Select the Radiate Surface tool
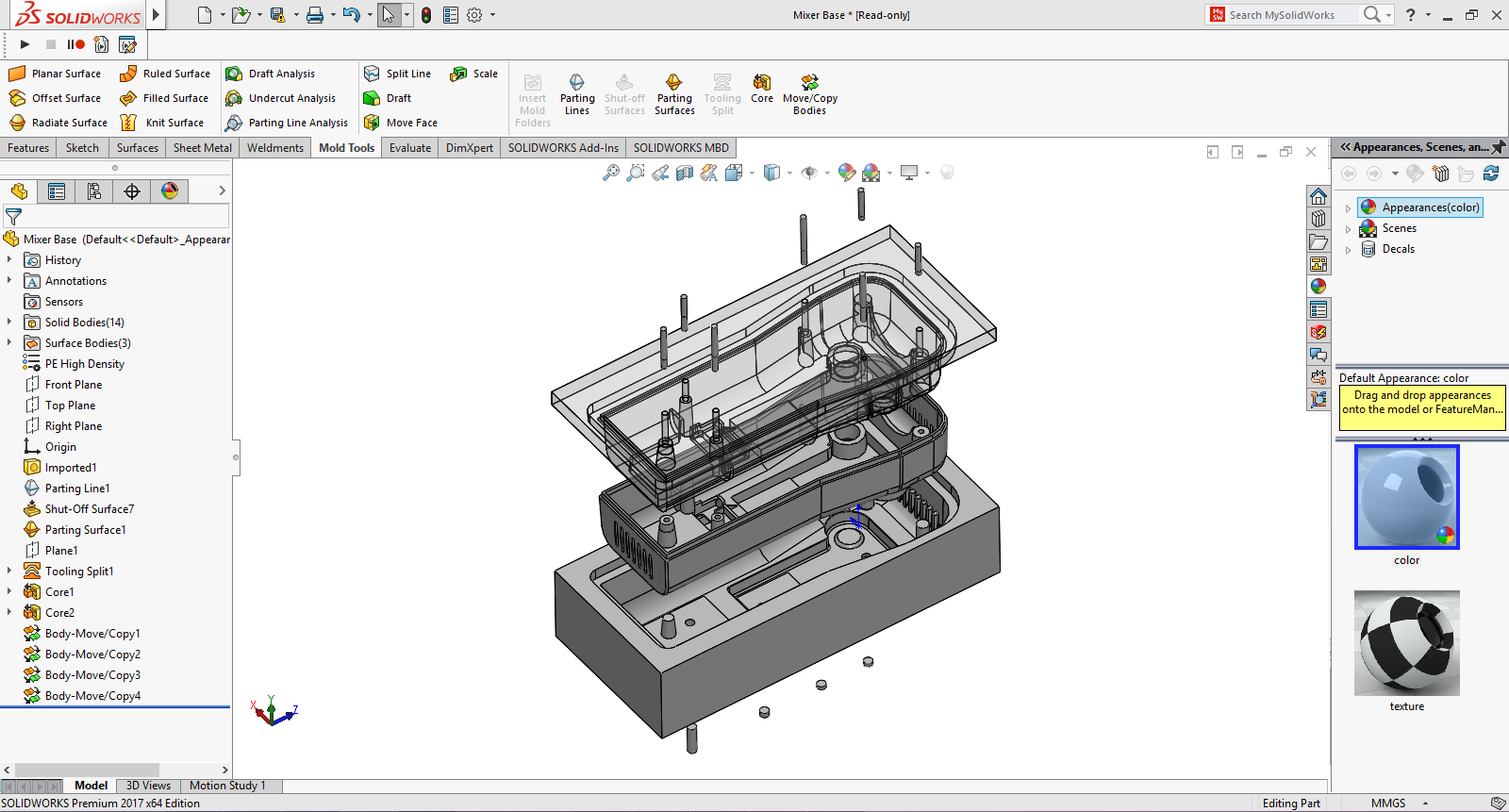 click(58, 123)
